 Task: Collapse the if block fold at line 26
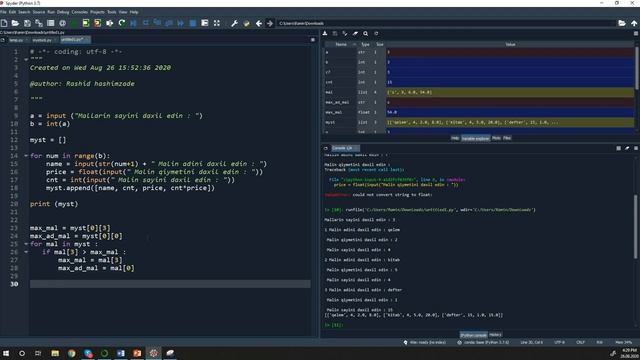[26, 252]
